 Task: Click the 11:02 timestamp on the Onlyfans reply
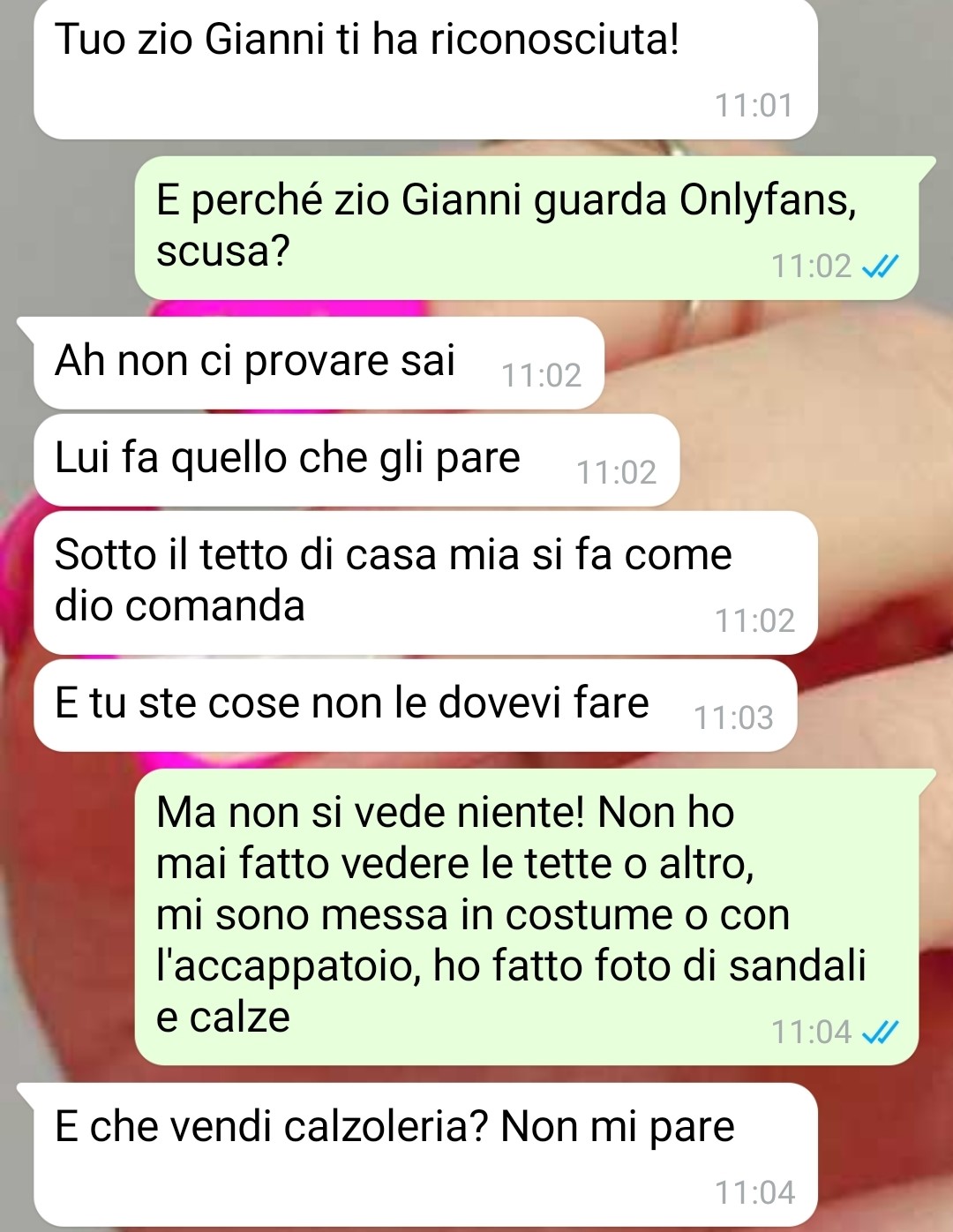tap(811, 266)
